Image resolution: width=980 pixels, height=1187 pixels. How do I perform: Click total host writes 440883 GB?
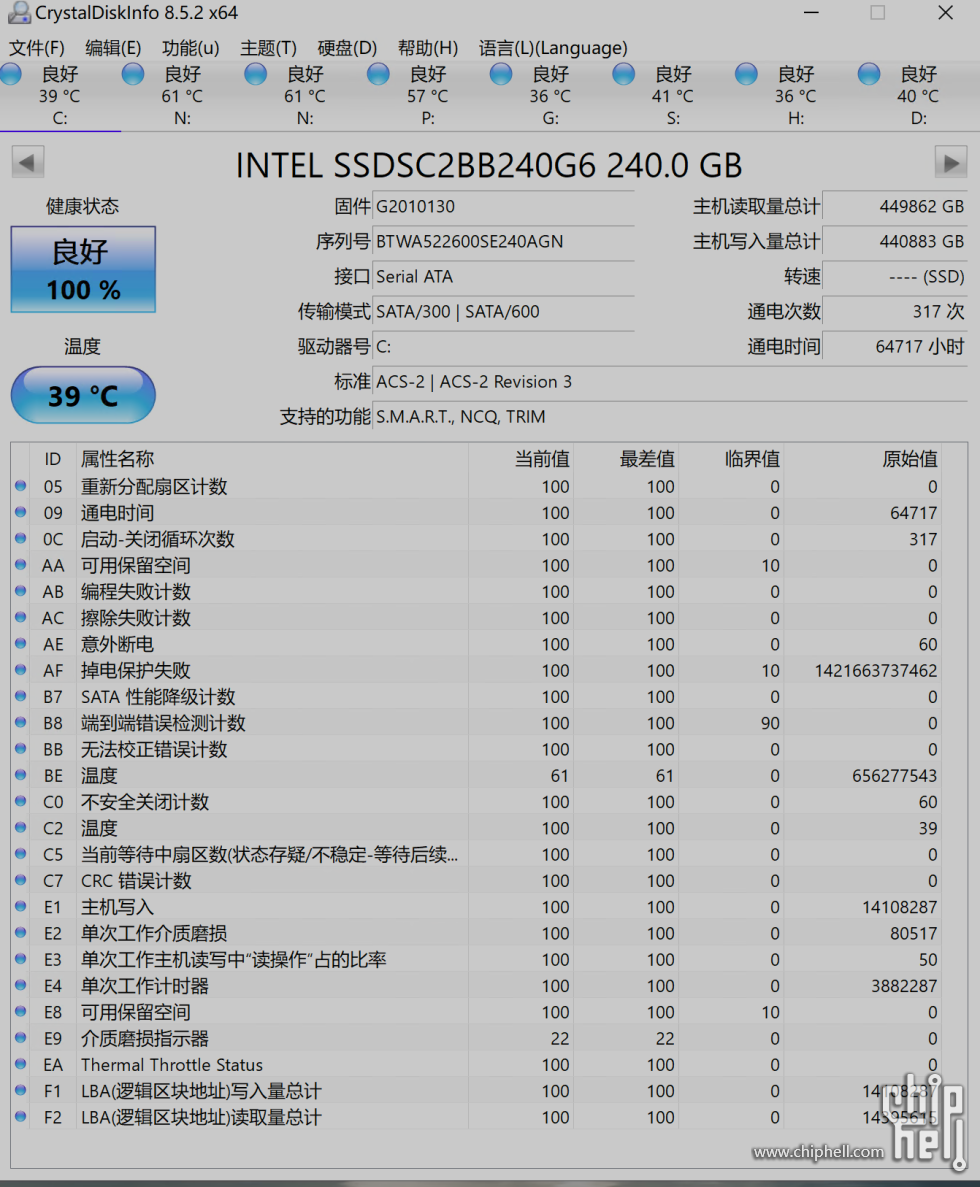(894, 241)
